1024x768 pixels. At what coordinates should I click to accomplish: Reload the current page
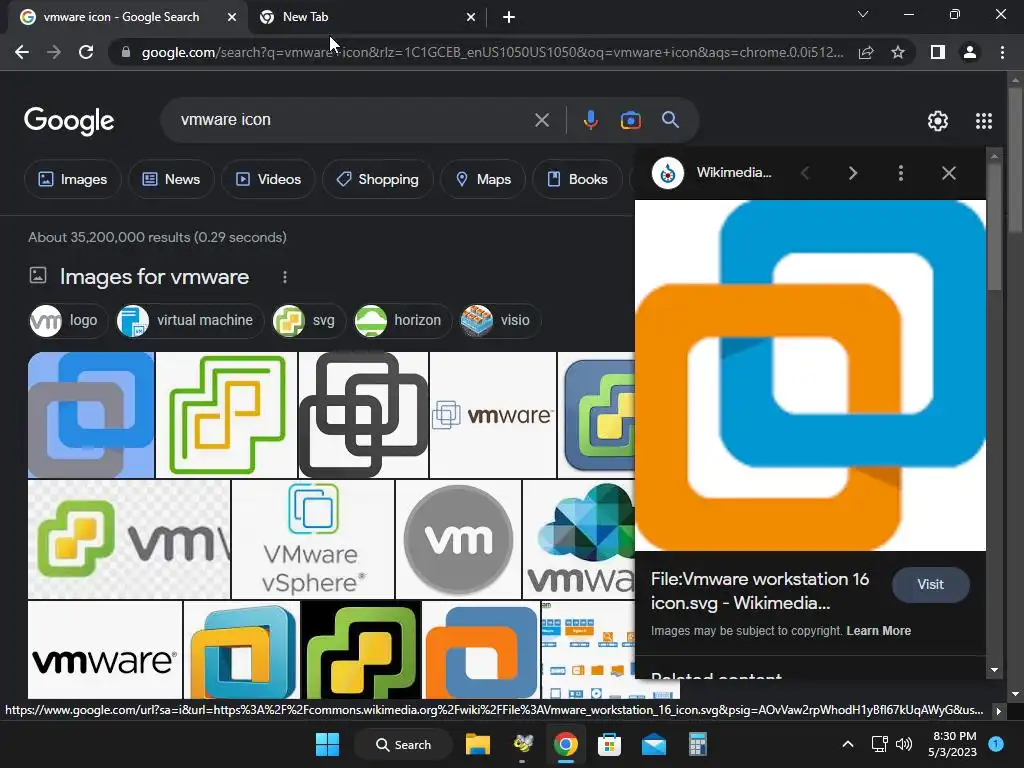coord(86,52)
